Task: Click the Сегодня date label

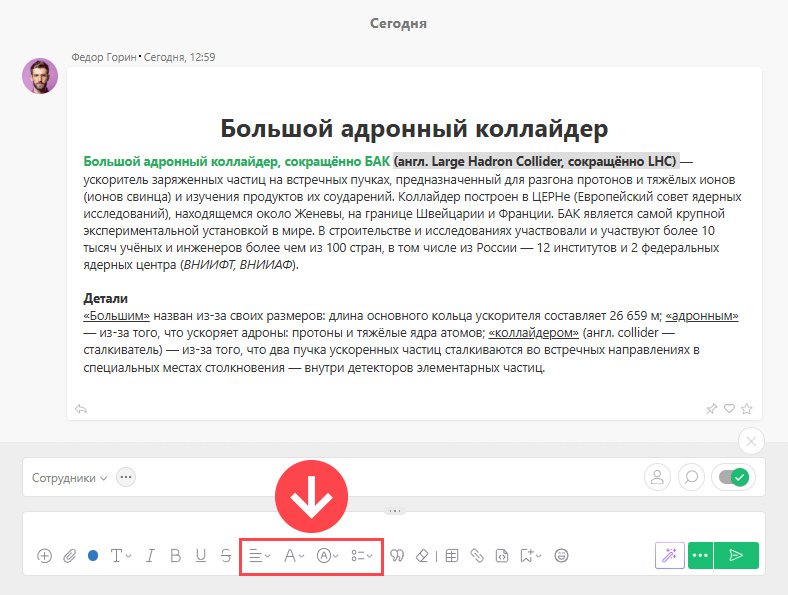Action: pyautogui.click(x=399, y=24)
